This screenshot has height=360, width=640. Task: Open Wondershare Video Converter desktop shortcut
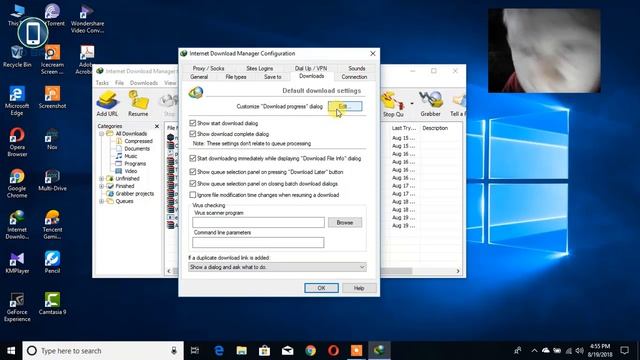click(87, 19)
